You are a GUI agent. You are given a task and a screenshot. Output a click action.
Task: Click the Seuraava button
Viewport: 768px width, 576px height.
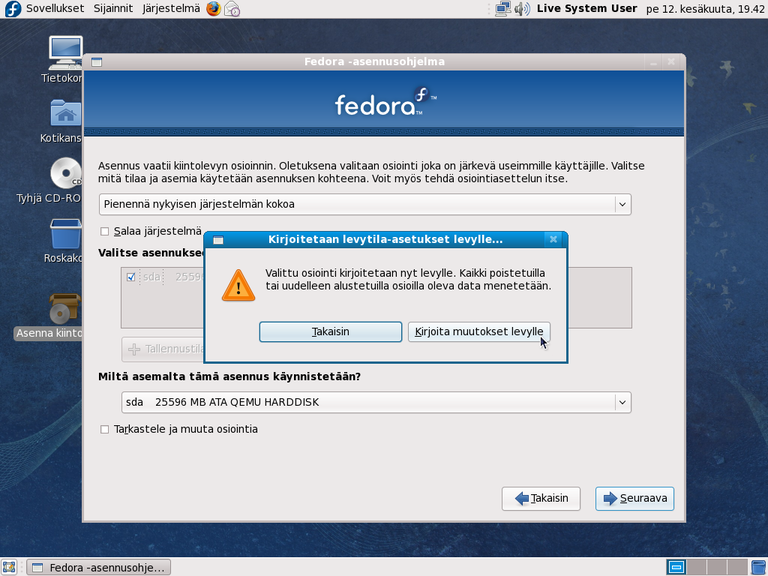(635, 498)
